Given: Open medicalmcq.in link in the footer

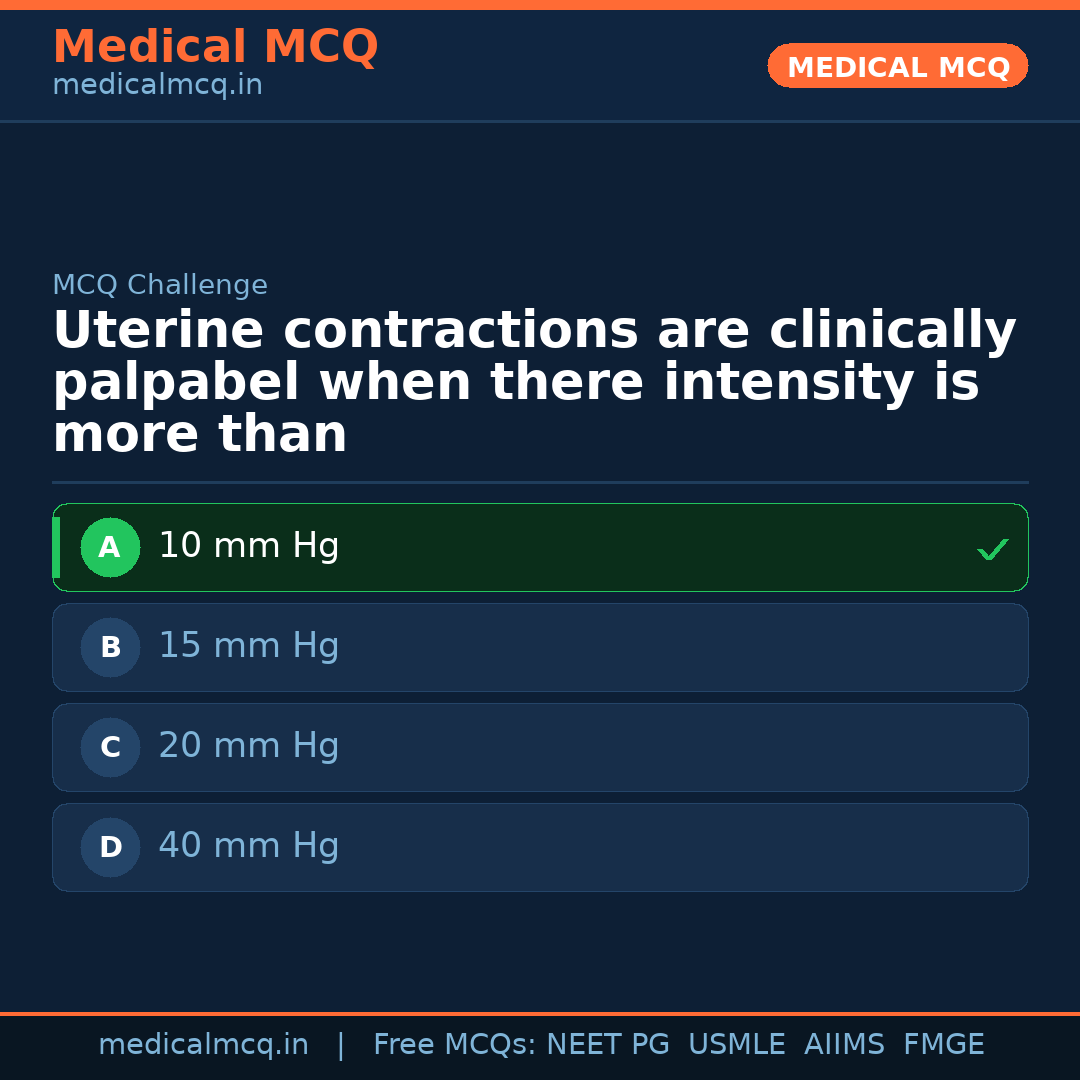Looking at the screenshot, I should pos(203,1045).
